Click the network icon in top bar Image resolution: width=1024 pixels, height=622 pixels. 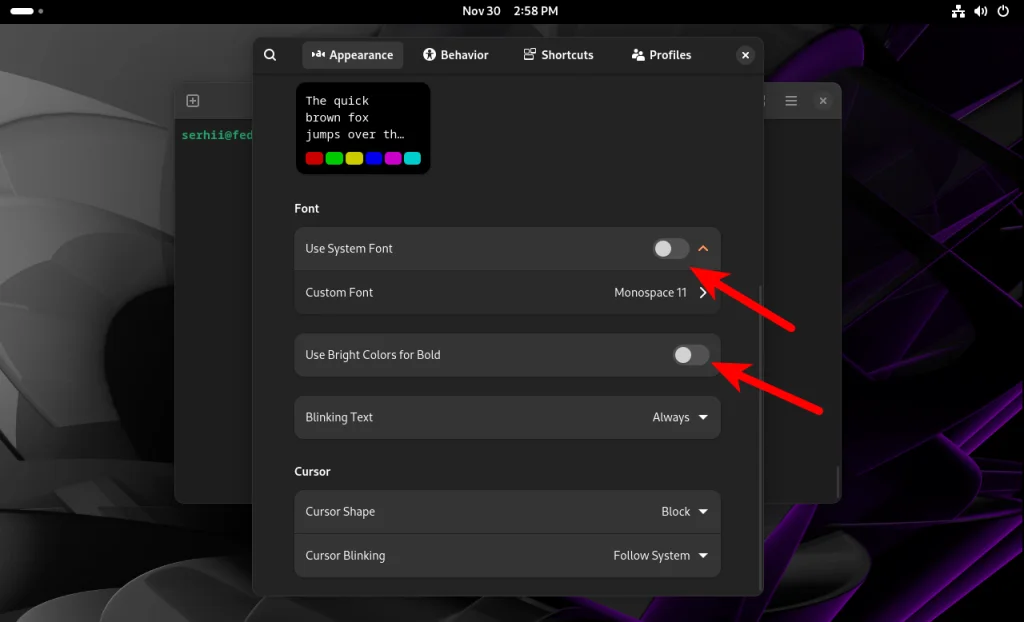coord(958,11)
